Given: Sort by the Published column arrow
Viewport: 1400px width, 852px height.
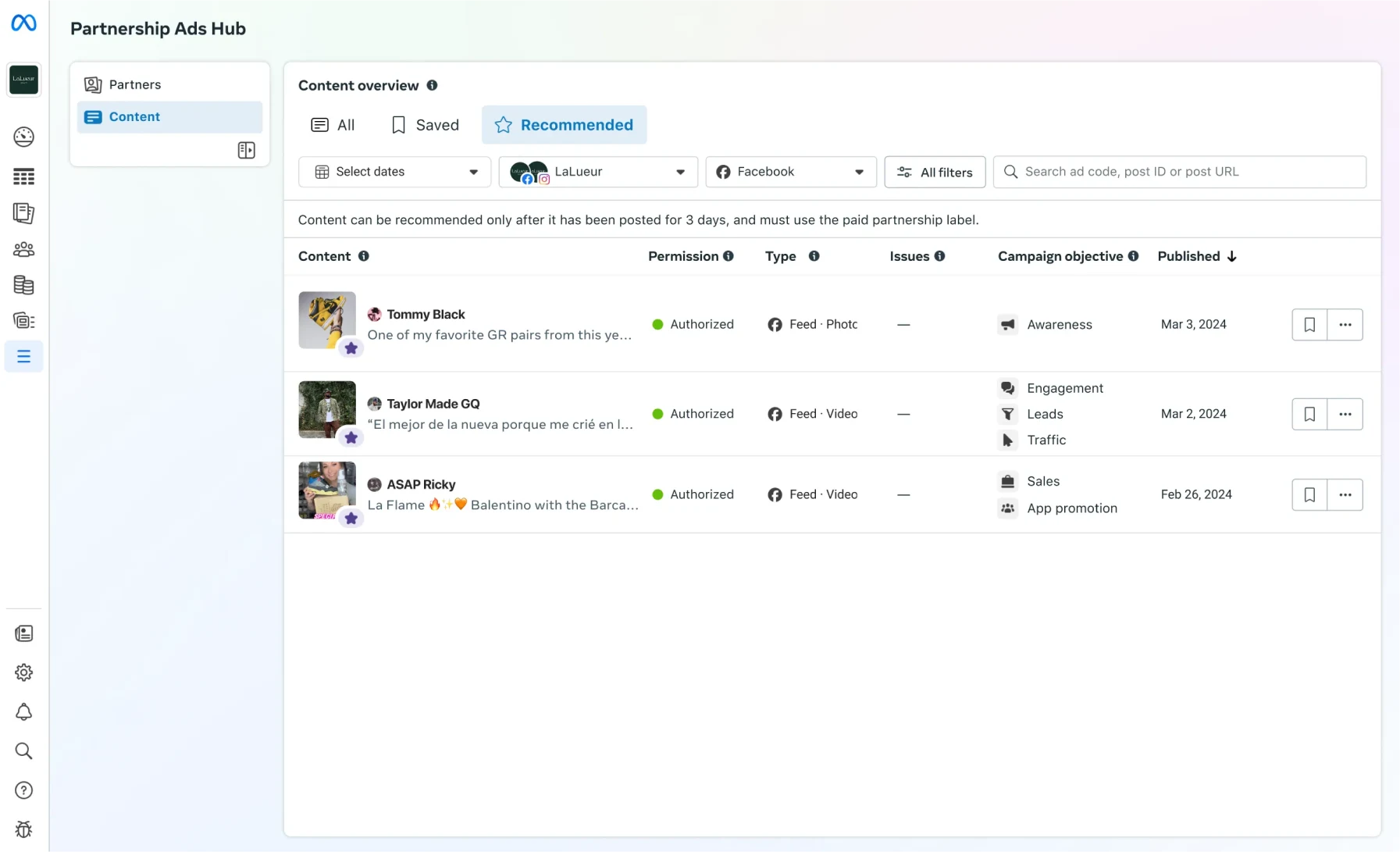Looking at the screenshot, I should point(1231,256).
